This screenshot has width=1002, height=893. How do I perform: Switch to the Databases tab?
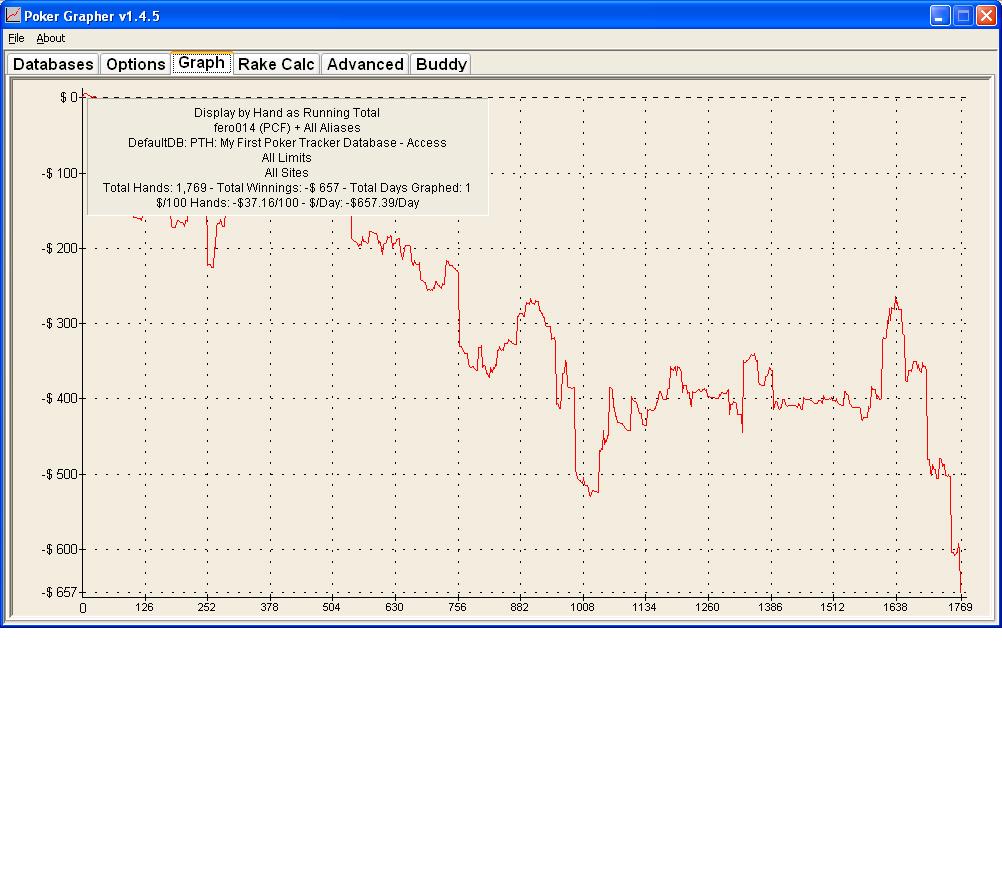tap(53, 64)
